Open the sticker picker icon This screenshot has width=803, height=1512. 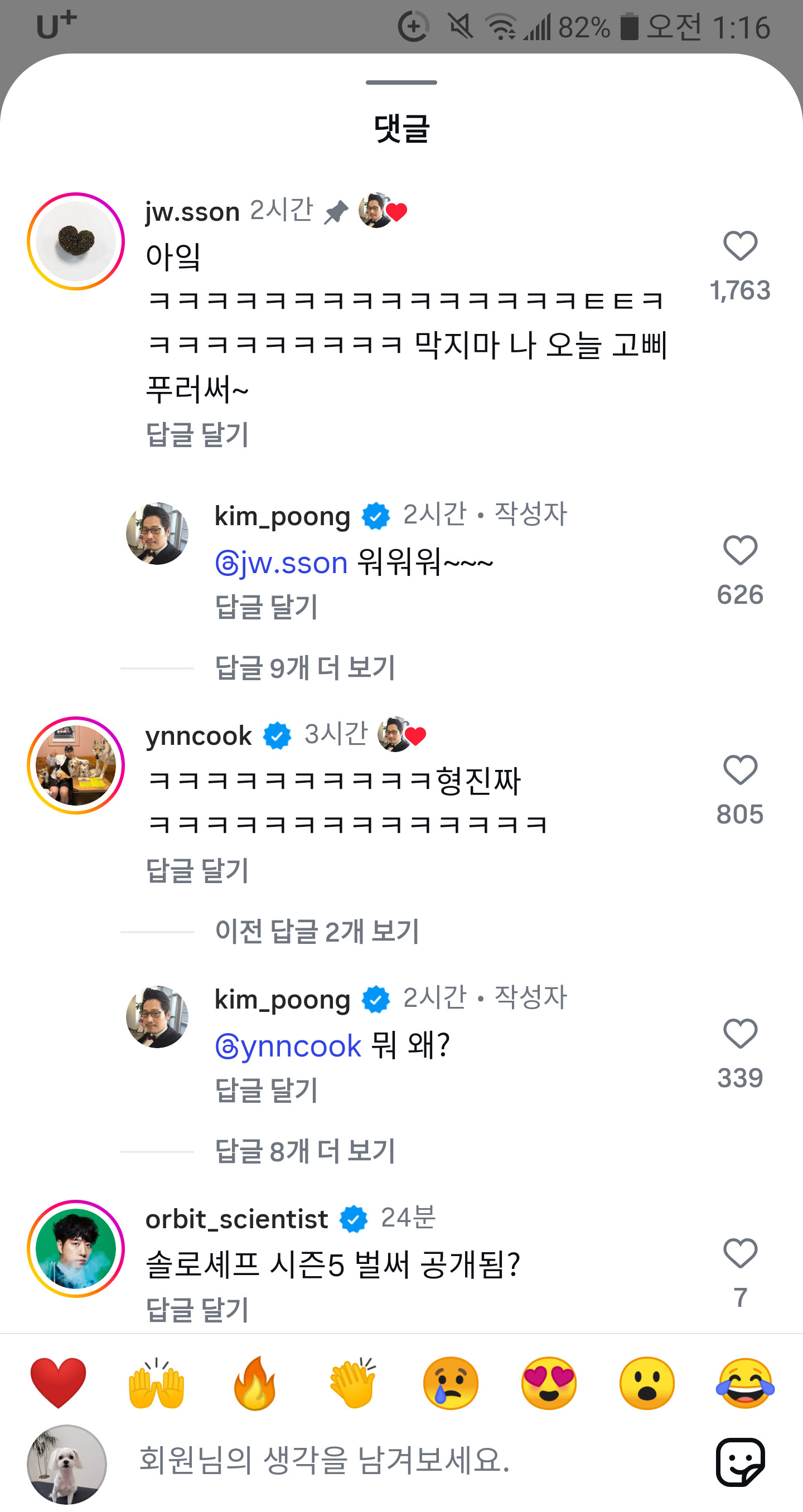(740, 1461)
